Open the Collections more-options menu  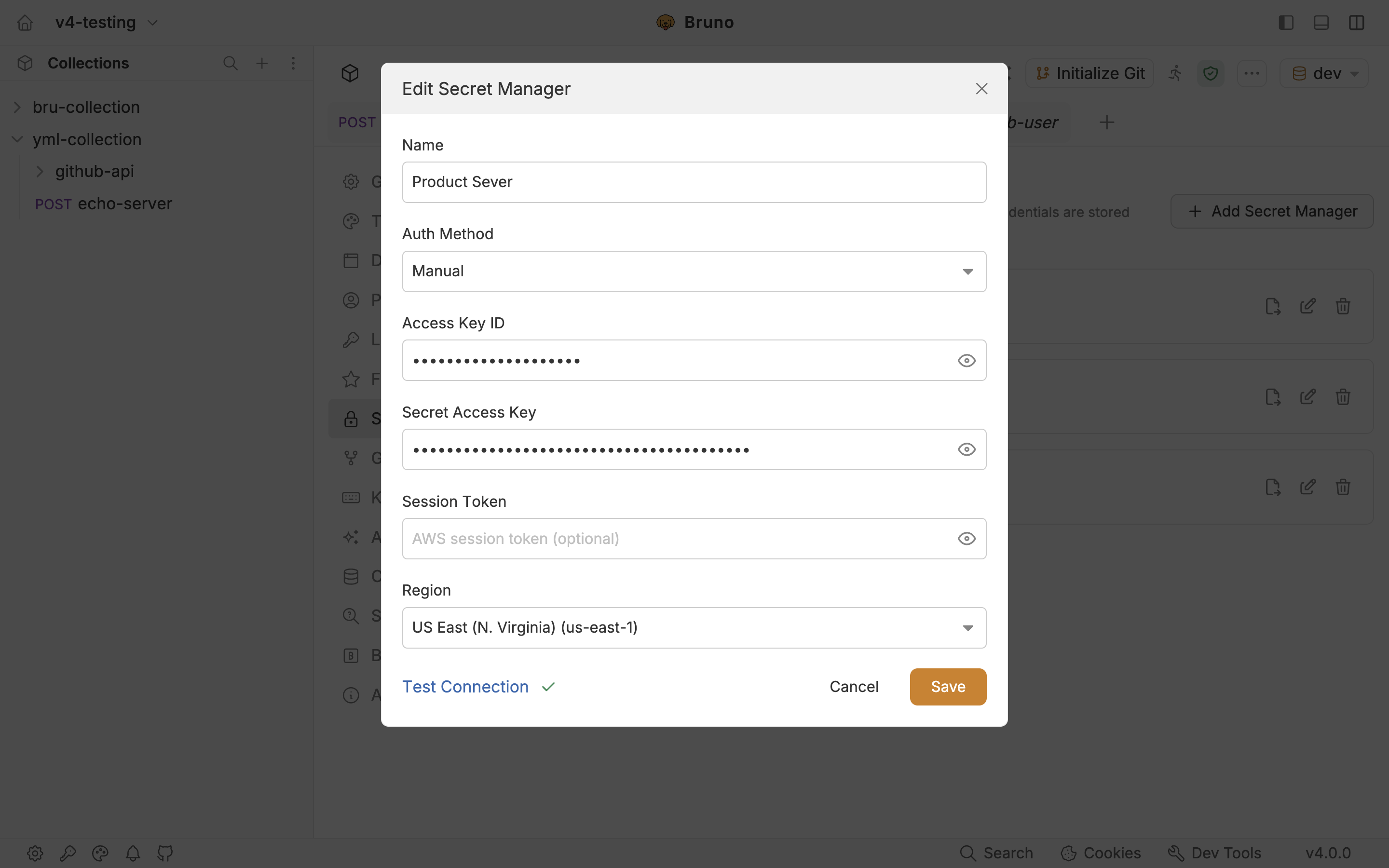click(x=293, y=63)
